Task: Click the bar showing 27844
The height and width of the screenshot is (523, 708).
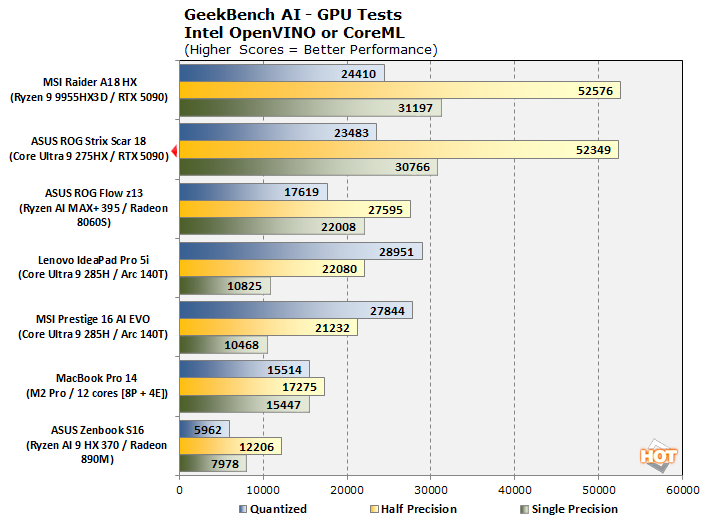Action: (x=296, y=310)
